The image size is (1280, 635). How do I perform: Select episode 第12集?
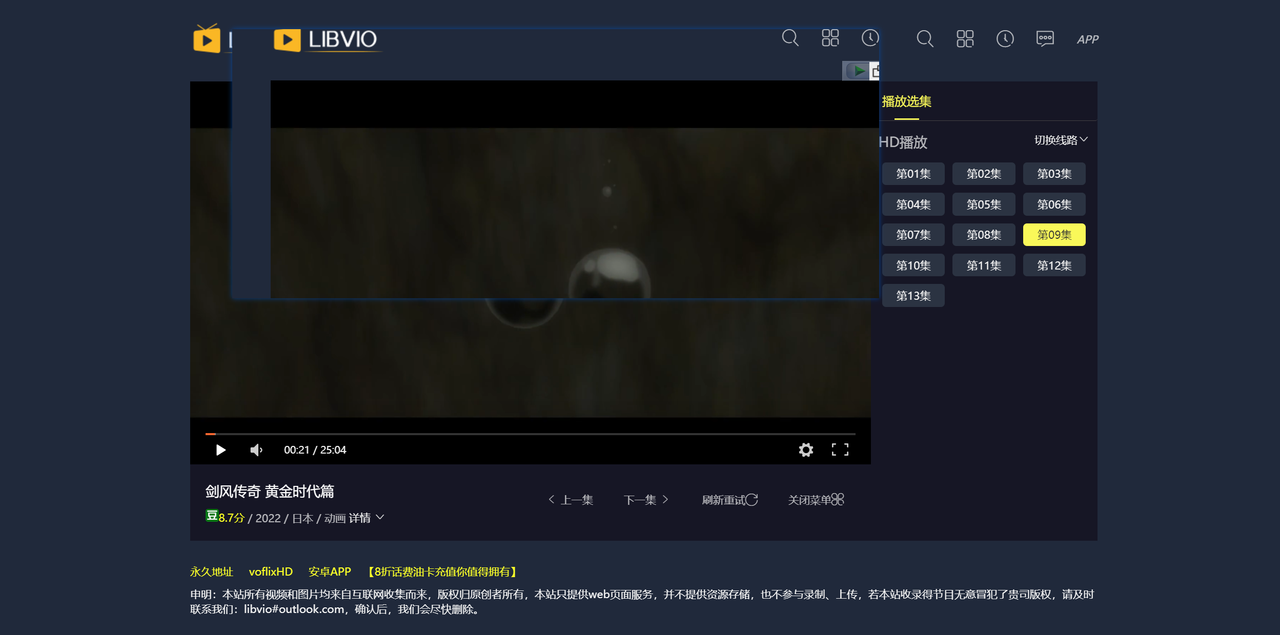(x=1054, y=265)
